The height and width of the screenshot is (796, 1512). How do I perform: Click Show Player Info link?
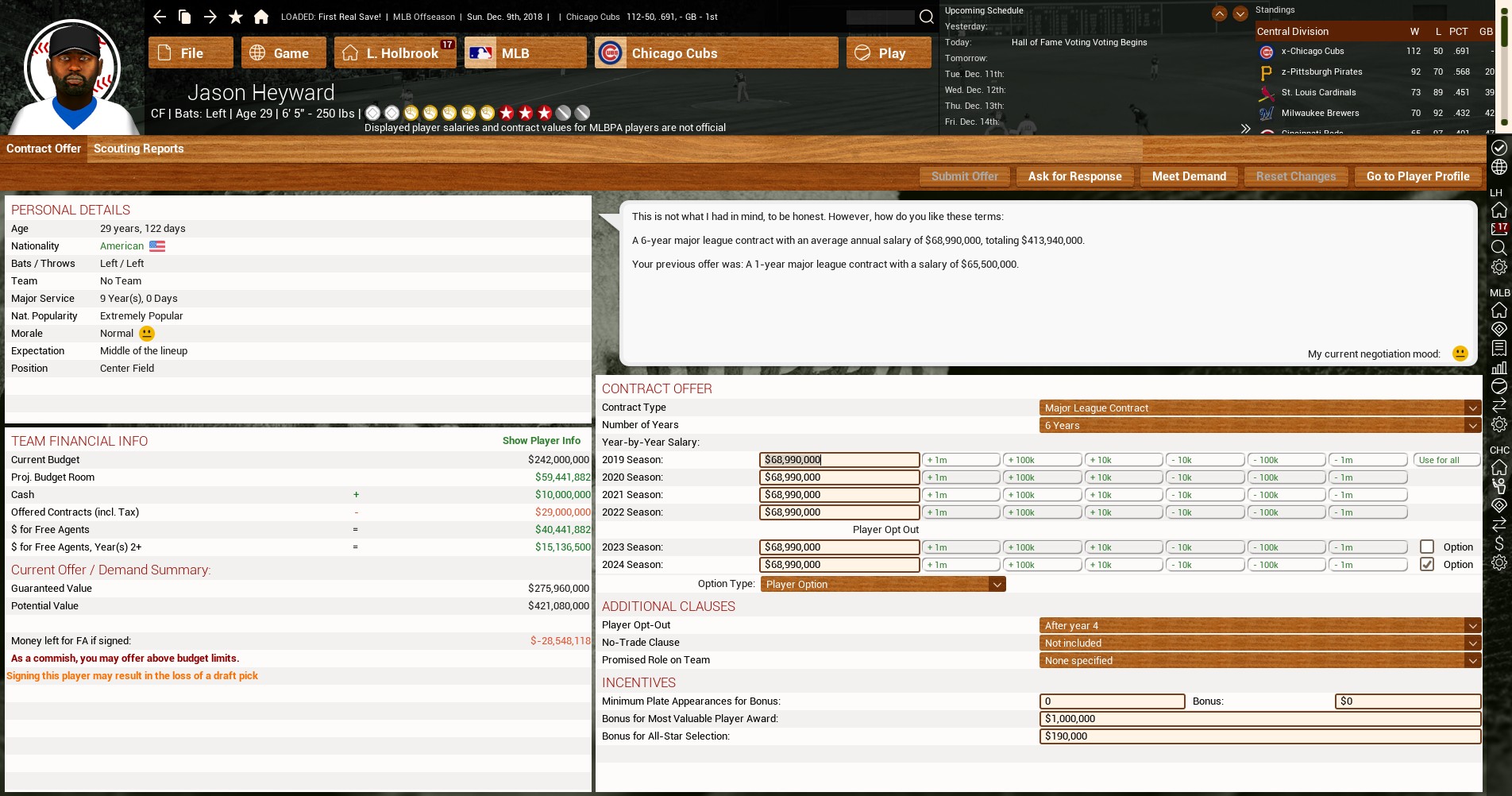542,440
